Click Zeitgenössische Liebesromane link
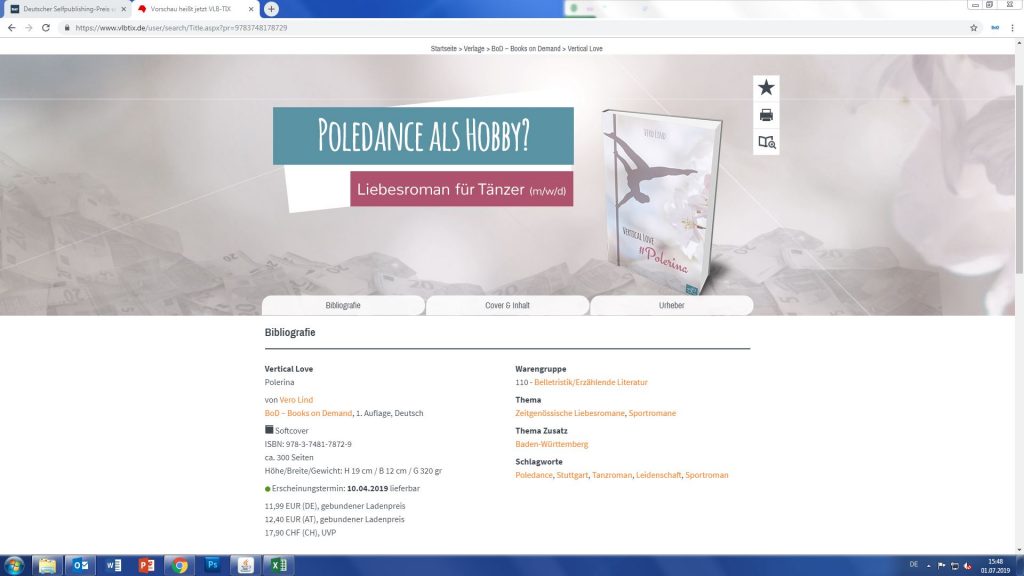 pyautogui.click(x=569, y=413)
